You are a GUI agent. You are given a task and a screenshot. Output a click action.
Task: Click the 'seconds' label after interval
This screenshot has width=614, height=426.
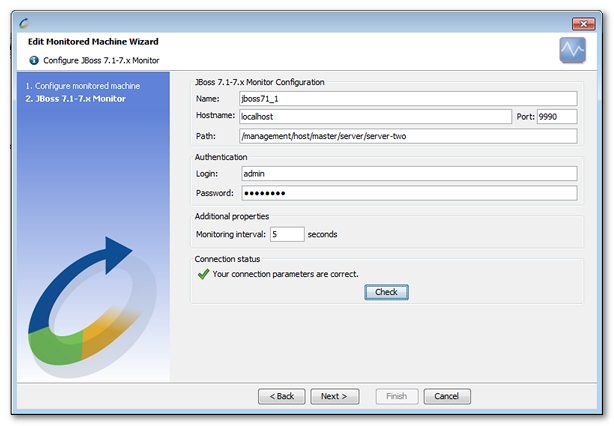pos(322,234)
